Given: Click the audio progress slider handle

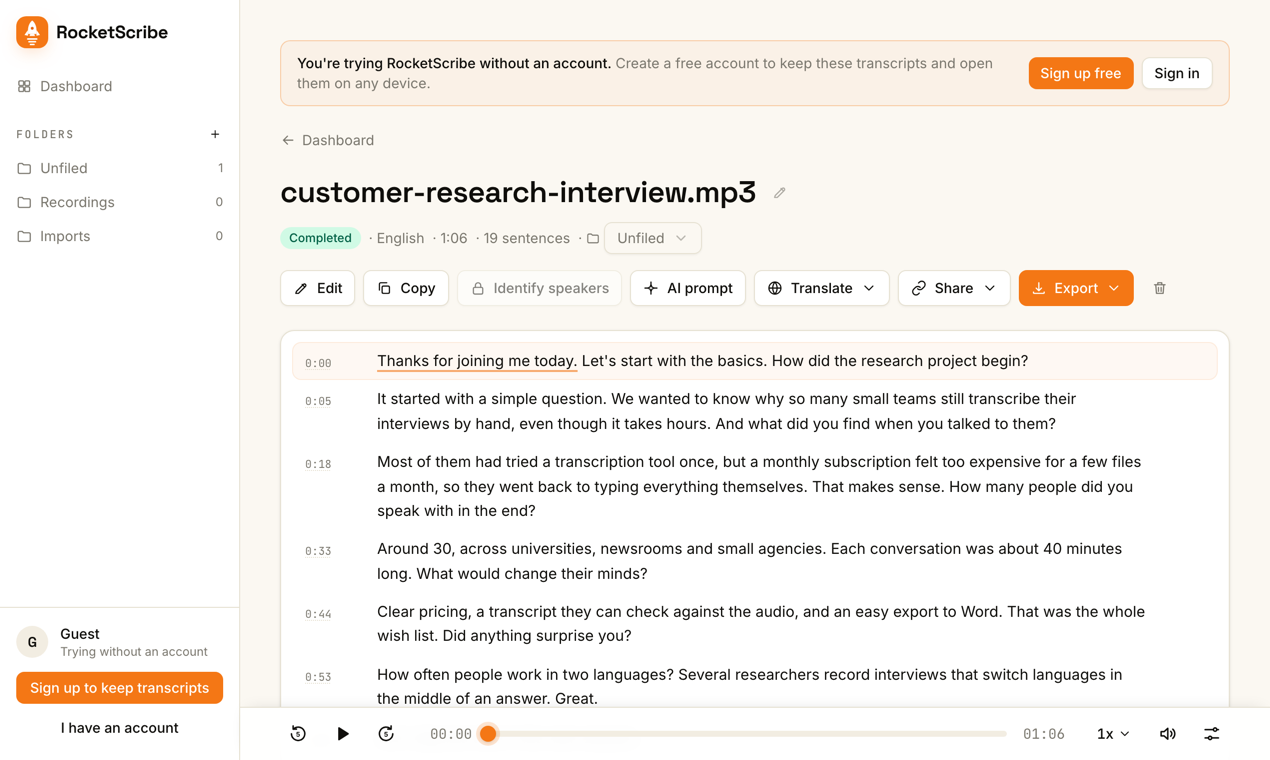Looking at the screenshot, I should (x=488, y=734).
